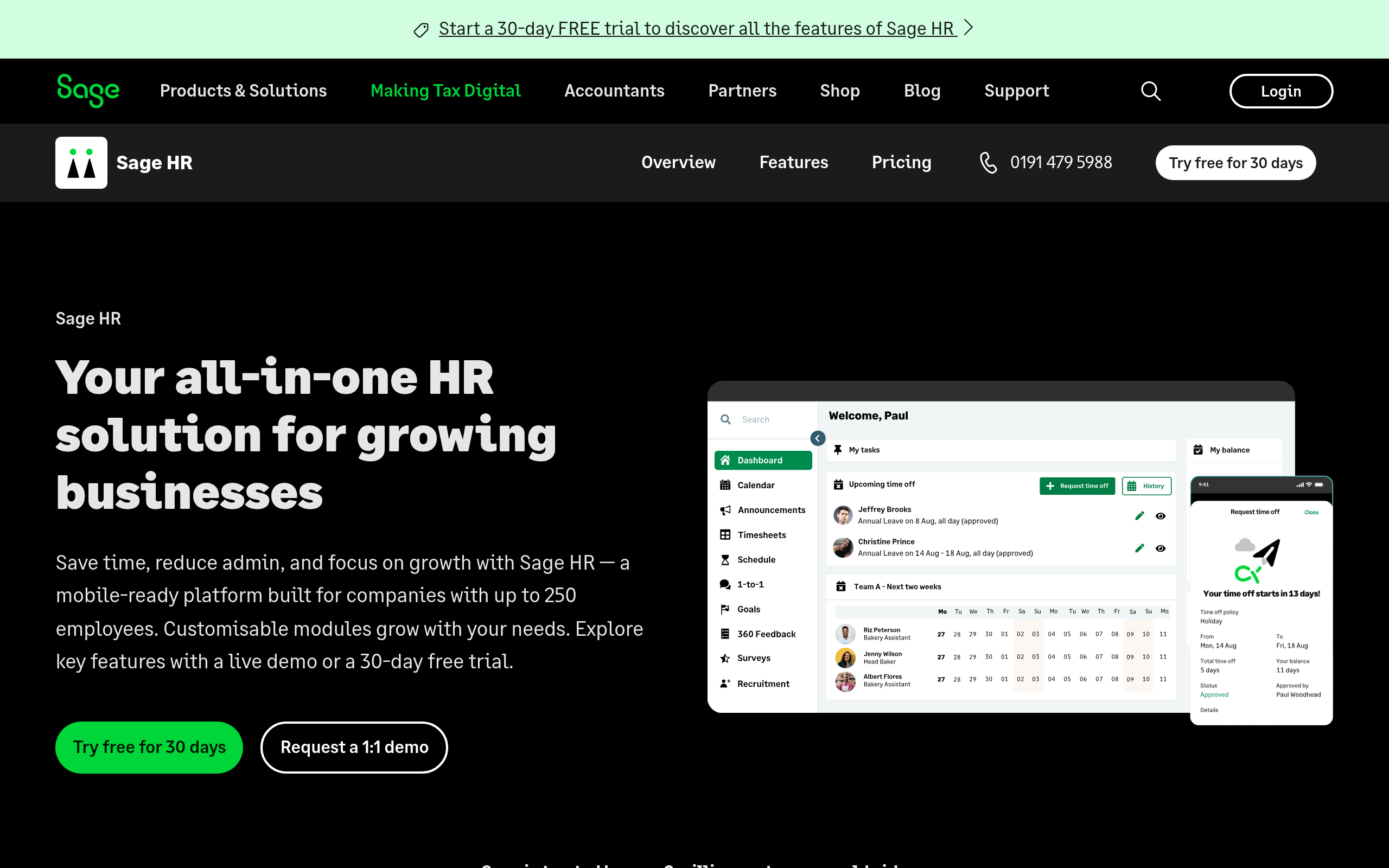Click the calendar icon beside Team A
Image resolution: width=1389 pixels, height=868 pixels.
[x=841, y=586]
